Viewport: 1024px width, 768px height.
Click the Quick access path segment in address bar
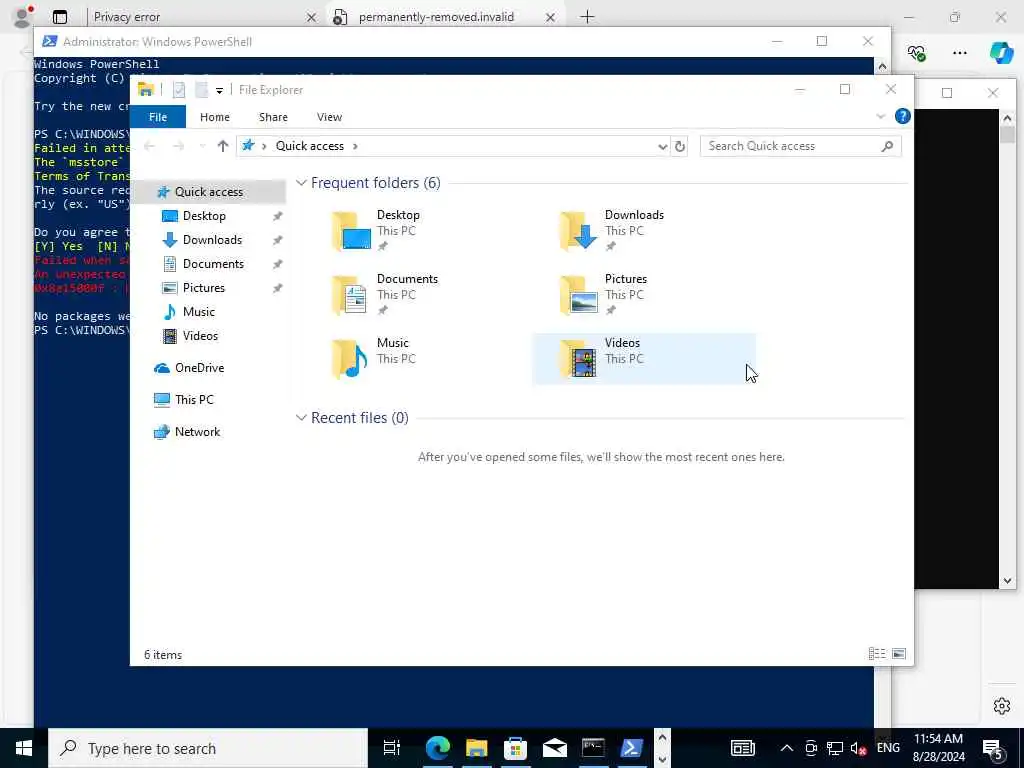coord(310,146)
